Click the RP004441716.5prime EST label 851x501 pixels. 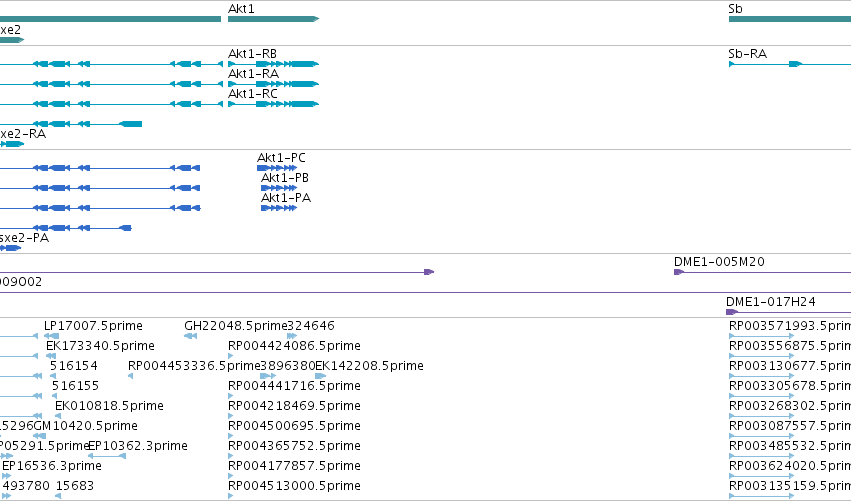click(x=294, y=386)
